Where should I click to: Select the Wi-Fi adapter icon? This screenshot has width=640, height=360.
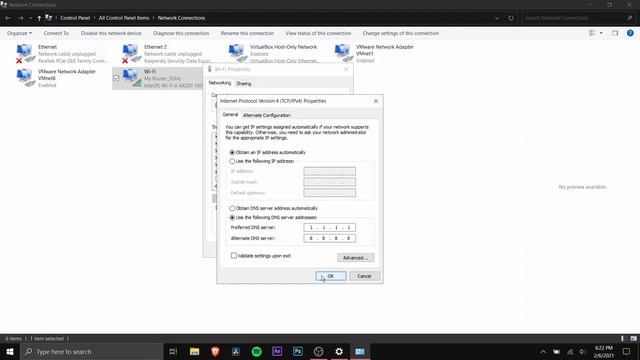coord(131,78)
